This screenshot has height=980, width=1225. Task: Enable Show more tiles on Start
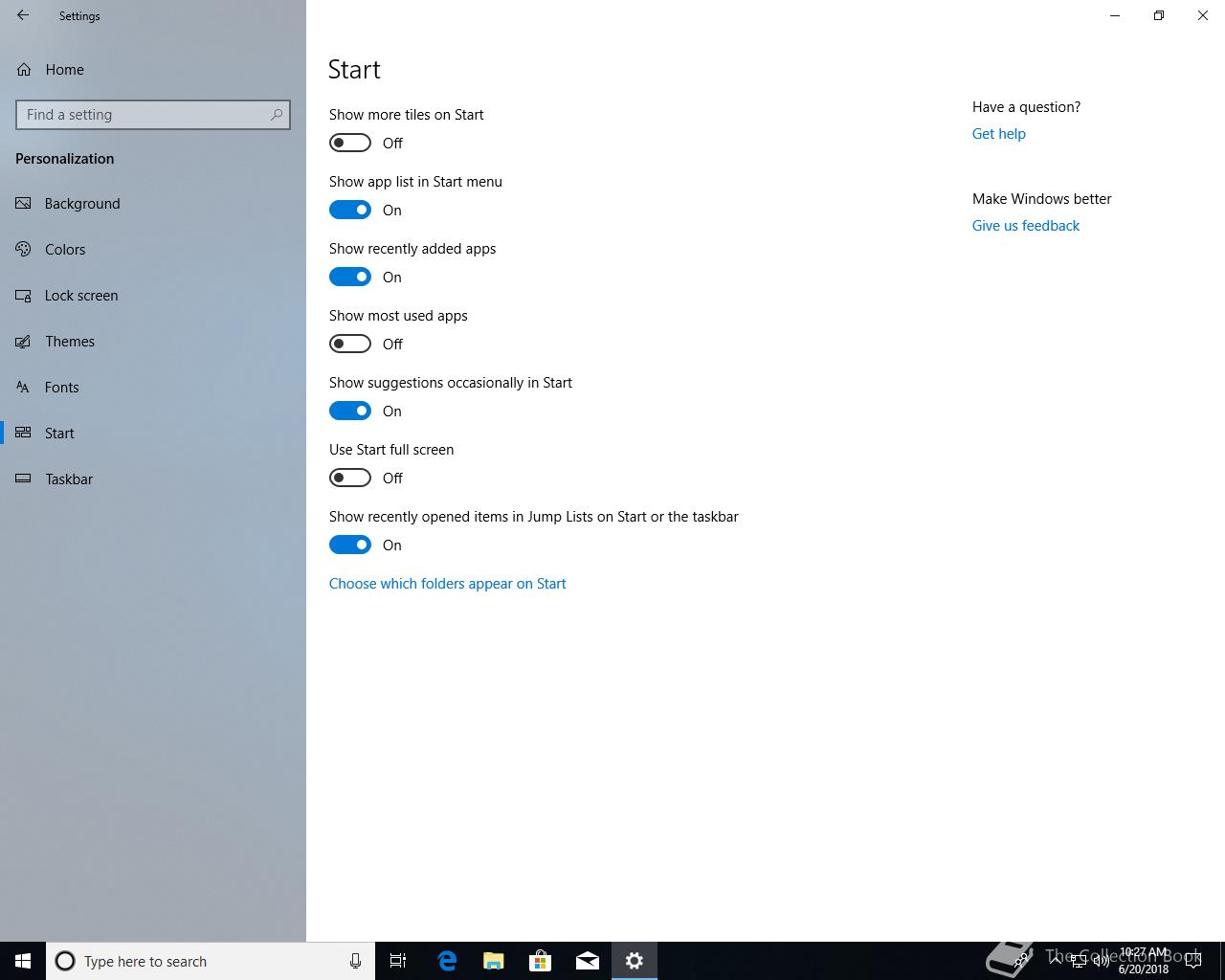(x=350, y=143)
